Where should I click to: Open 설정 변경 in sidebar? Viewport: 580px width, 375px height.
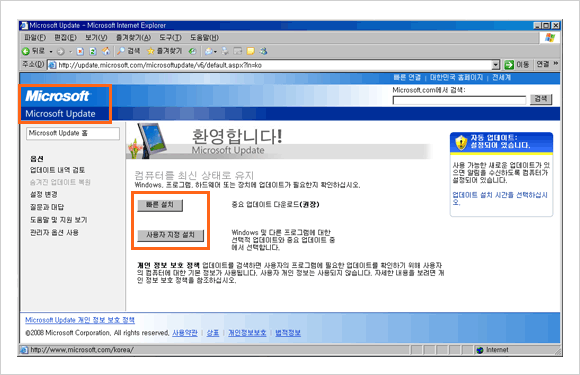click(44, 195)
